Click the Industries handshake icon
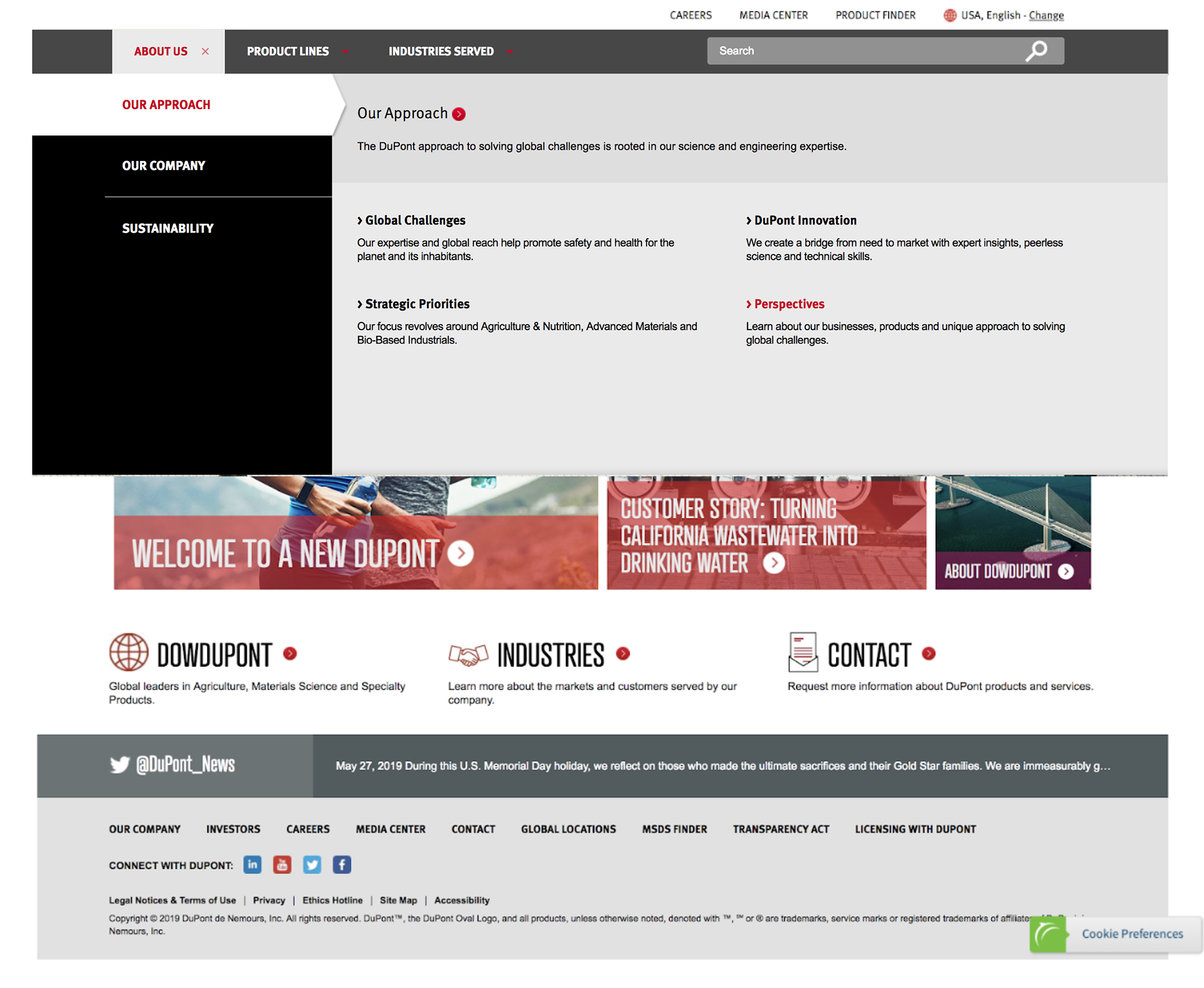This screenshot has width=1204, height=988. (468, 654)
